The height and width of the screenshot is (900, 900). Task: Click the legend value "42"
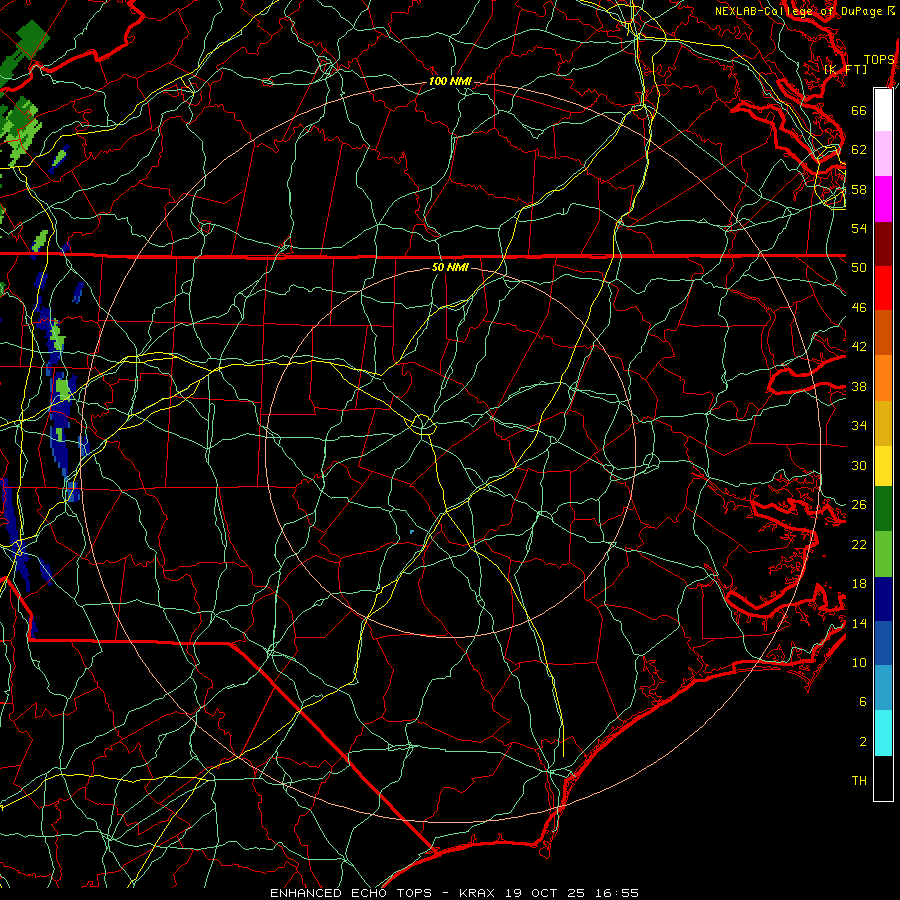pos(859,347)
